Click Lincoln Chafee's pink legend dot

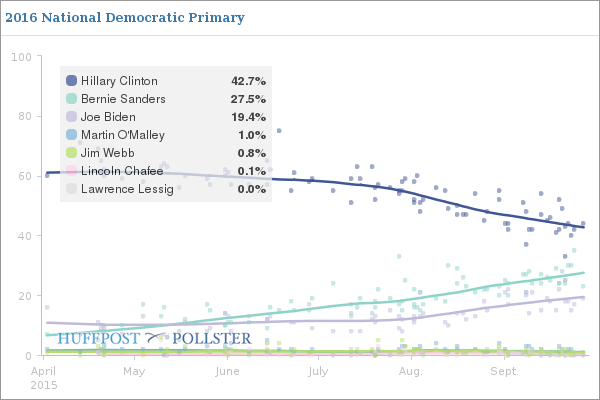(71, 170)
